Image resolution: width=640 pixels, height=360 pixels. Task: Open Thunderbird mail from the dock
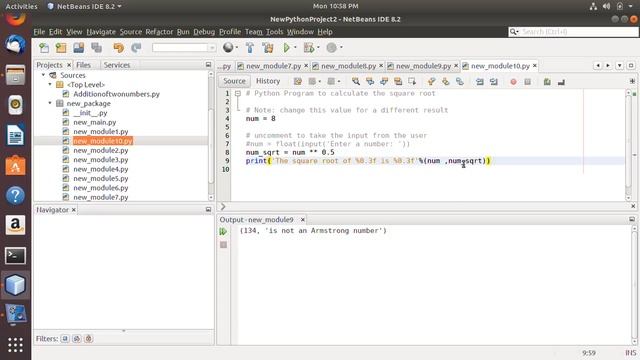pos(15,44)
